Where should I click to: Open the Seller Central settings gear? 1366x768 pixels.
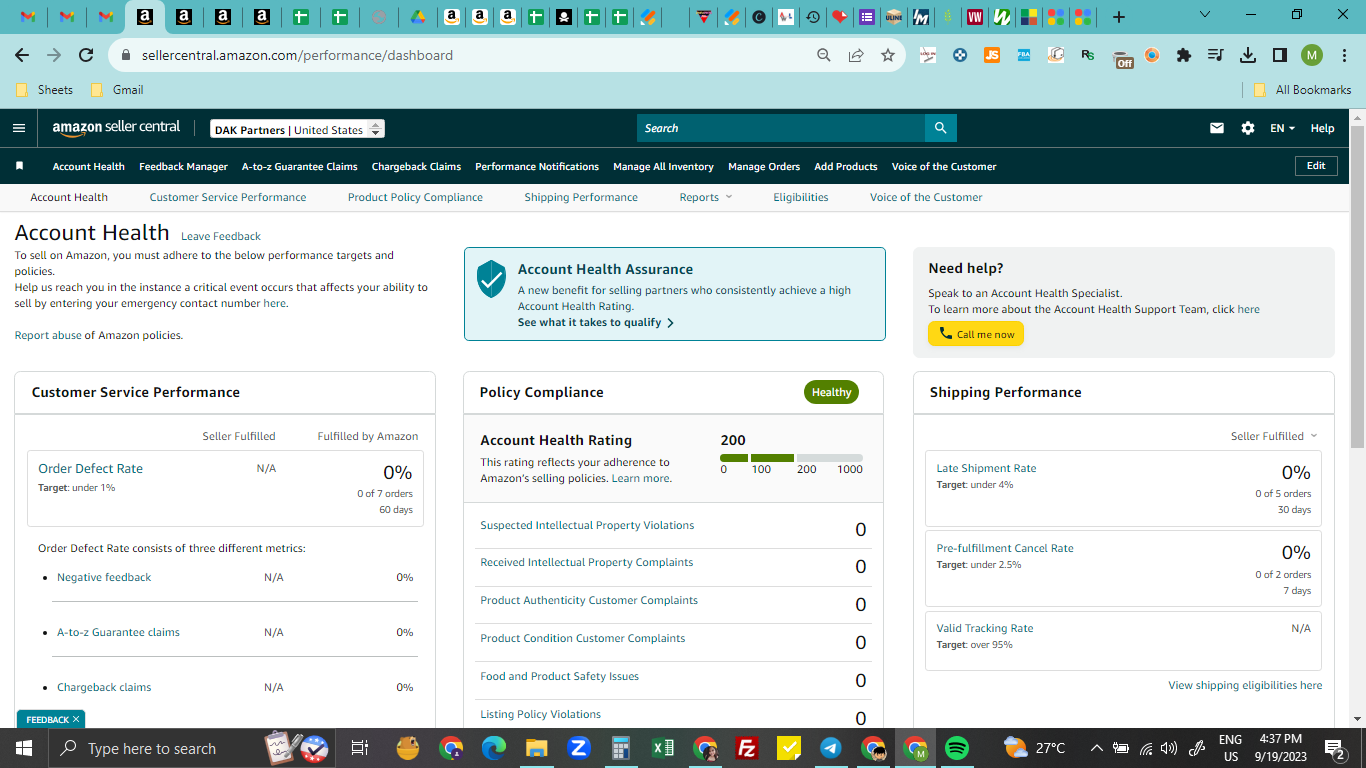click(1247, 128)
